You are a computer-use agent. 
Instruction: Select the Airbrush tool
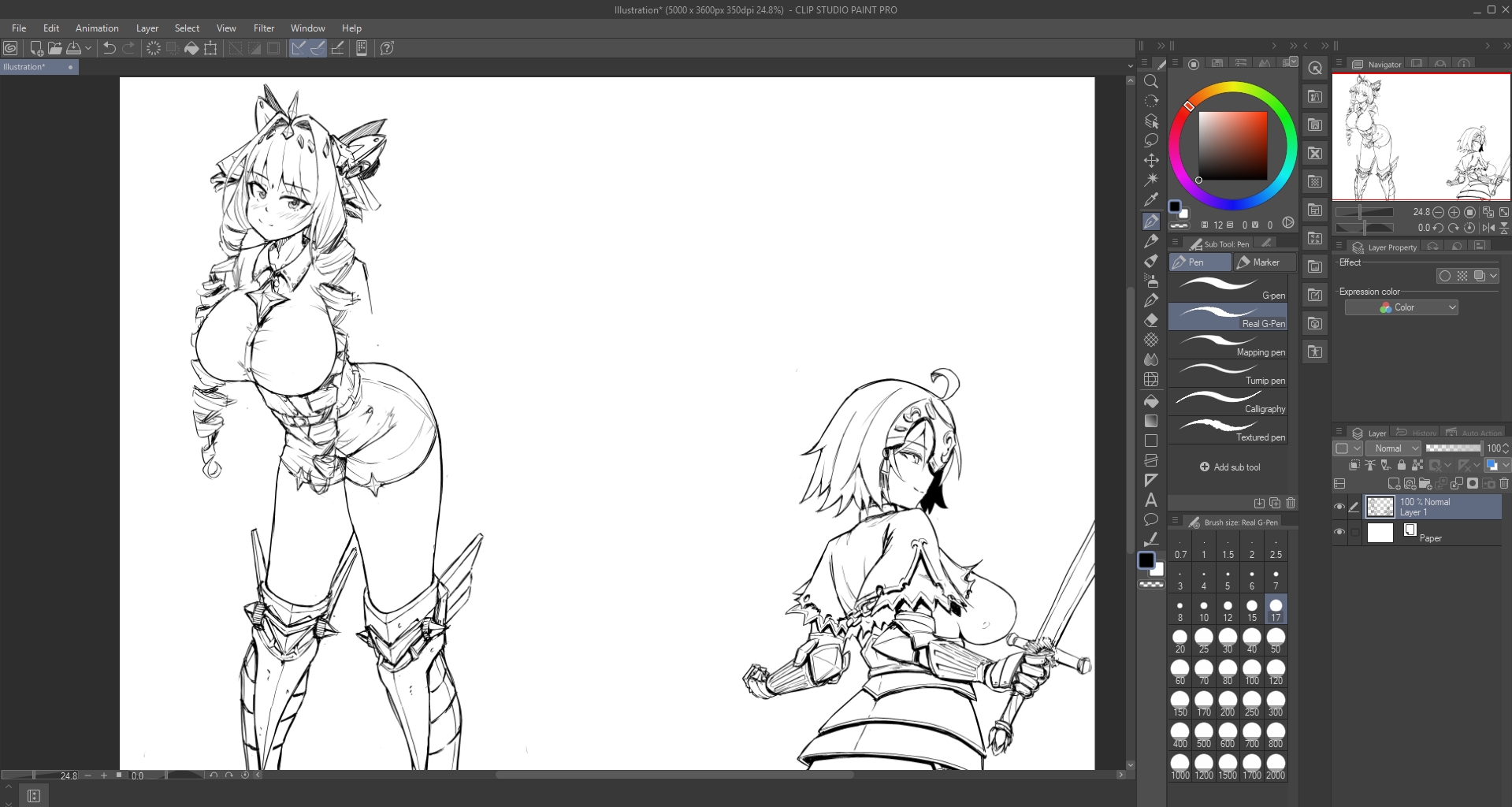[1151, 281]
